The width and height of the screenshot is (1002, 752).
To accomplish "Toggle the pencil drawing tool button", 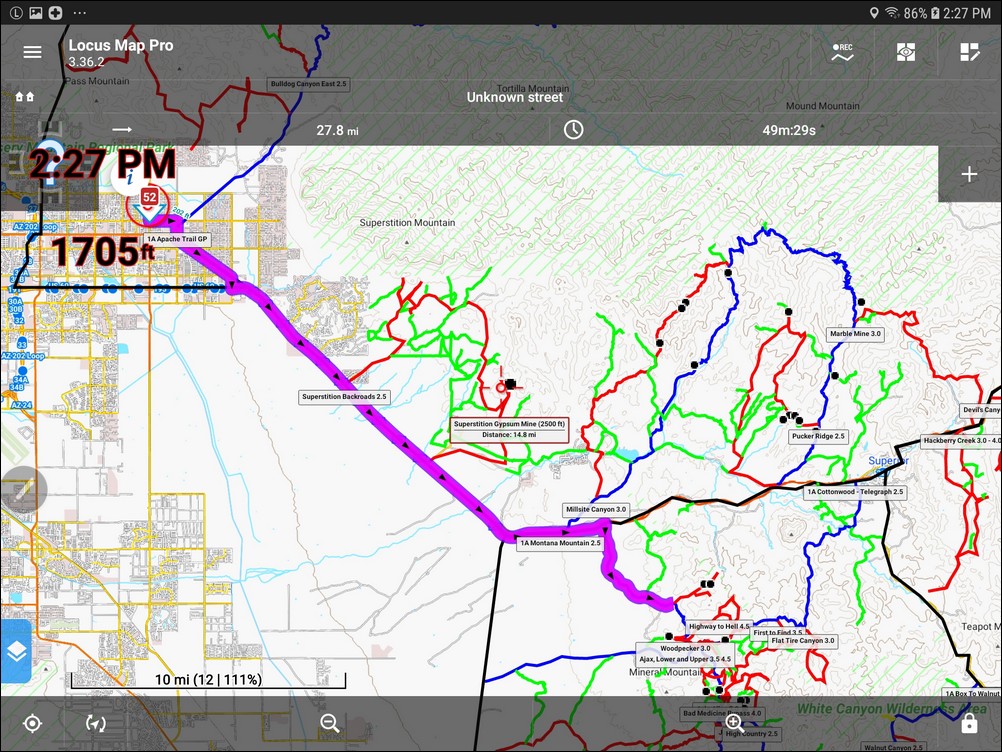I will 18,489.
